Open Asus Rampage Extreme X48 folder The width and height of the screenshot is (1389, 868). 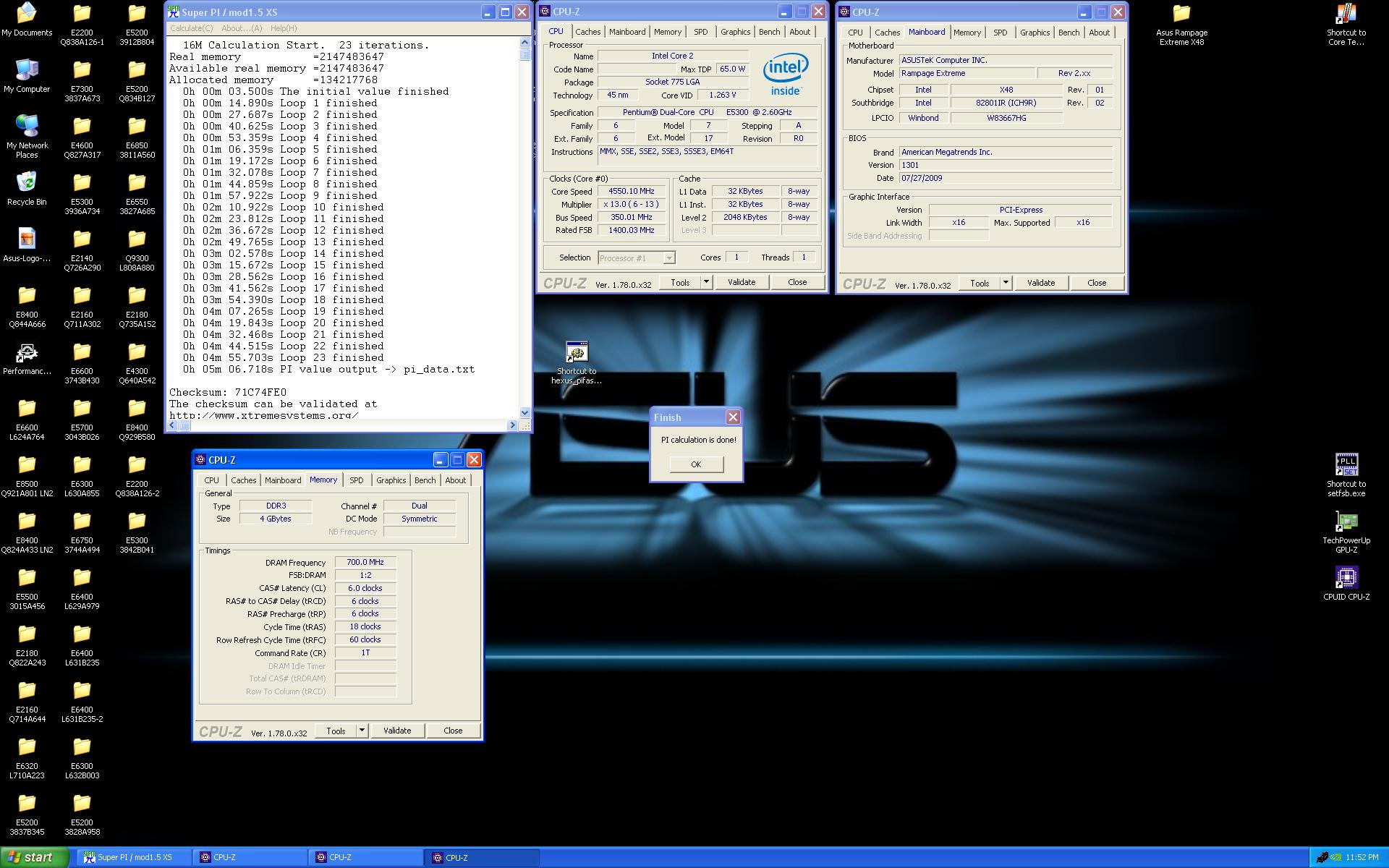click(x=1181, y=24)
